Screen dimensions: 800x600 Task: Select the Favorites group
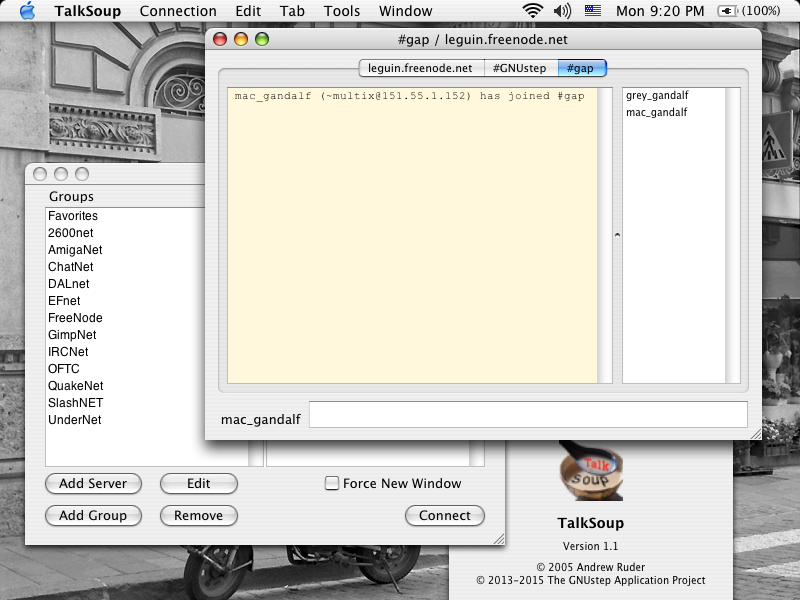[x=124, y=216]
